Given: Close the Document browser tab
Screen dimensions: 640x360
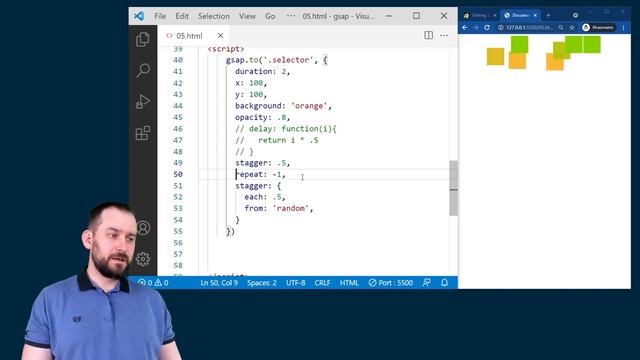Looking at the screenshot, I should (535, 16).
